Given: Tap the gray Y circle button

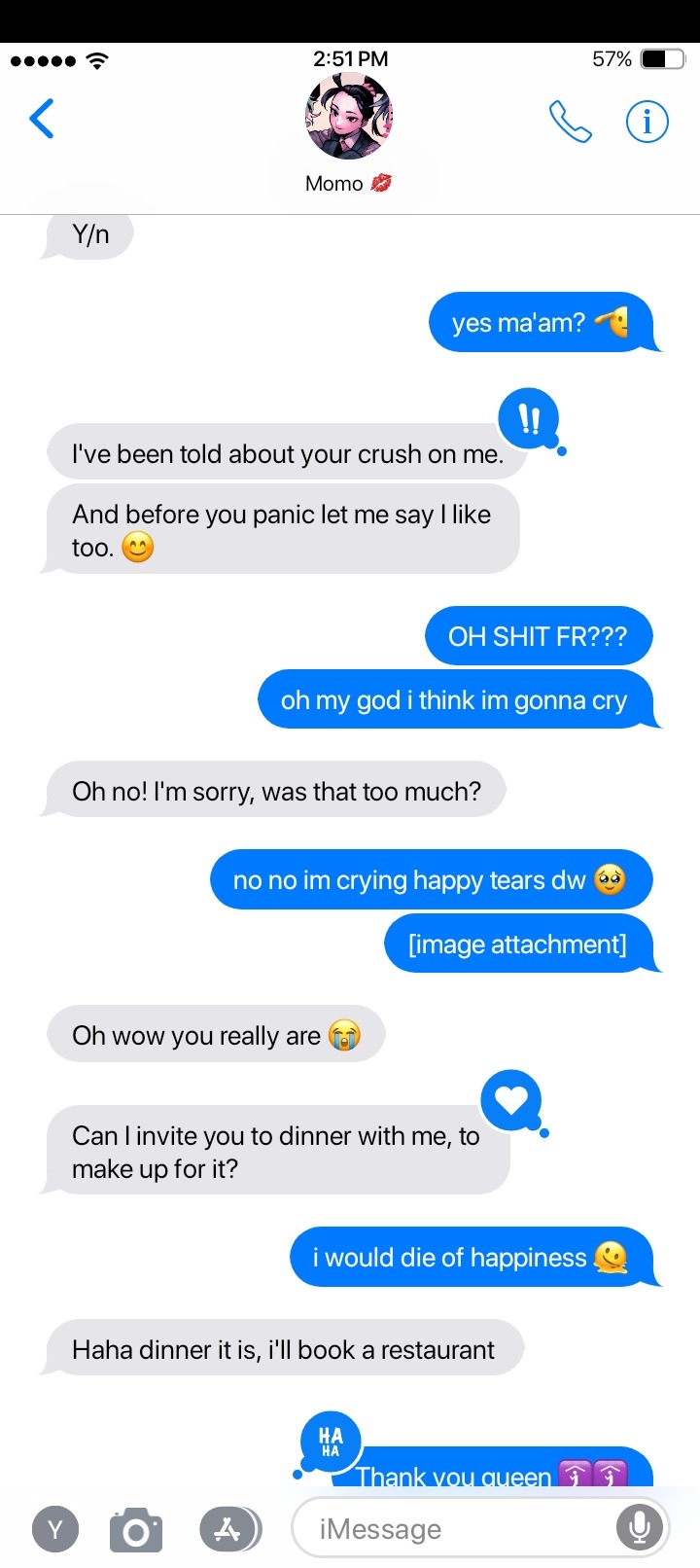Looking at the screenshot, I should 55,1530.
